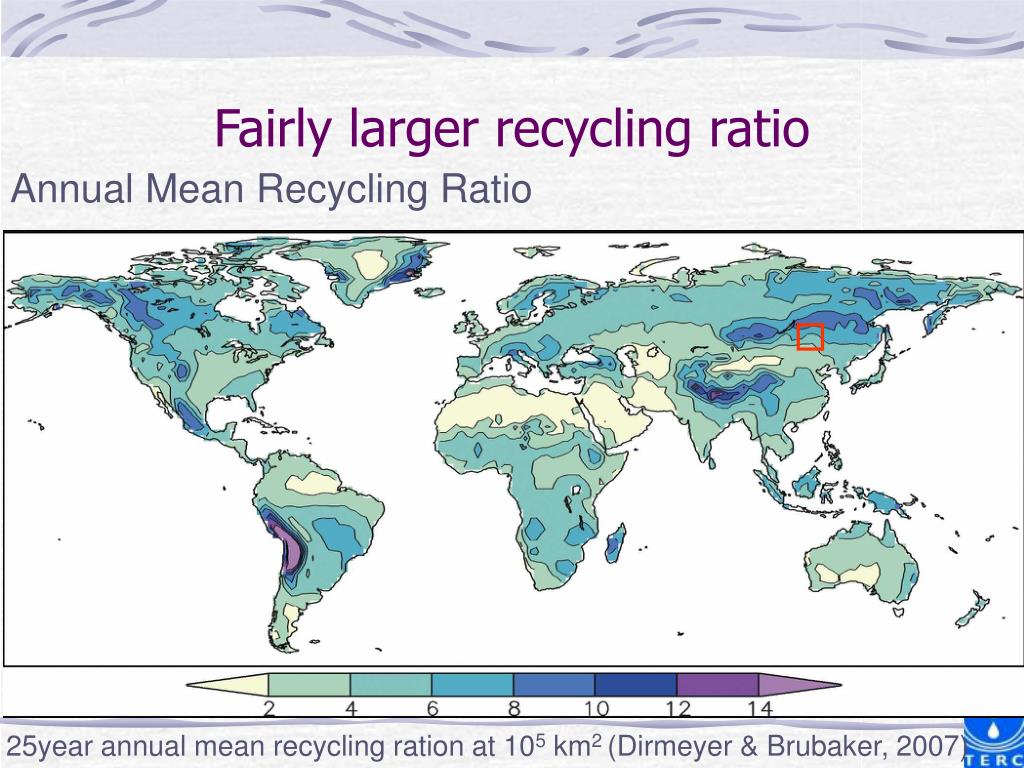
Task: Click the color bar label '10'
Action: click(x=595, y=709)
